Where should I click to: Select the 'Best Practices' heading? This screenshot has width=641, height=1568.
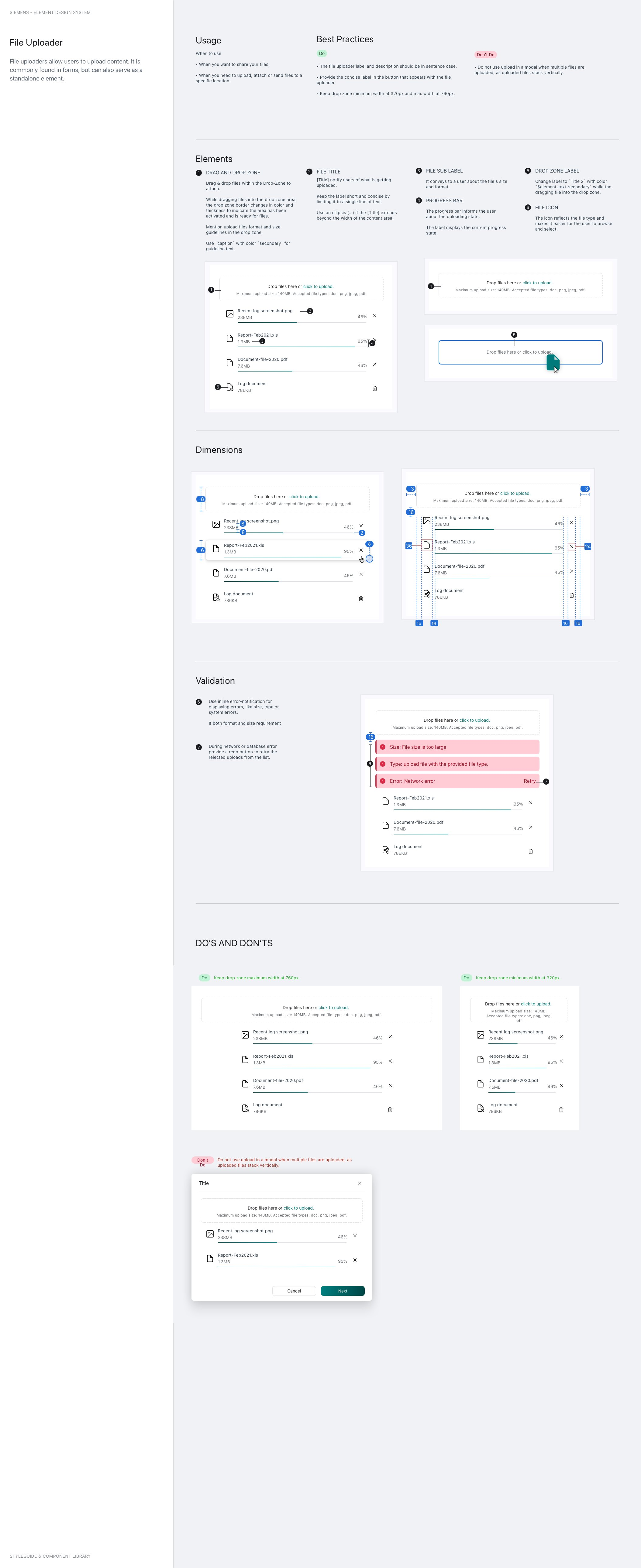tap(345, 39)
